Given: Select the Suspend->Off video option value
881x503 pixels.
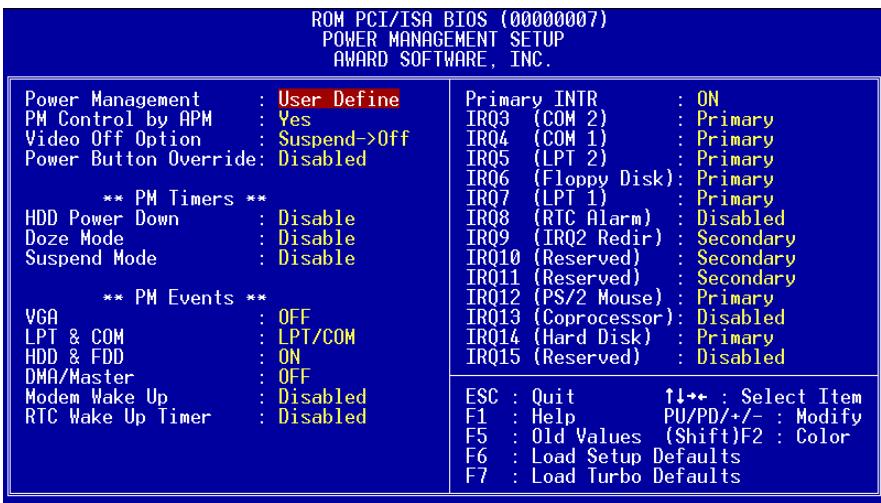Looking at the screenshot, I should [x=344, y=139].
